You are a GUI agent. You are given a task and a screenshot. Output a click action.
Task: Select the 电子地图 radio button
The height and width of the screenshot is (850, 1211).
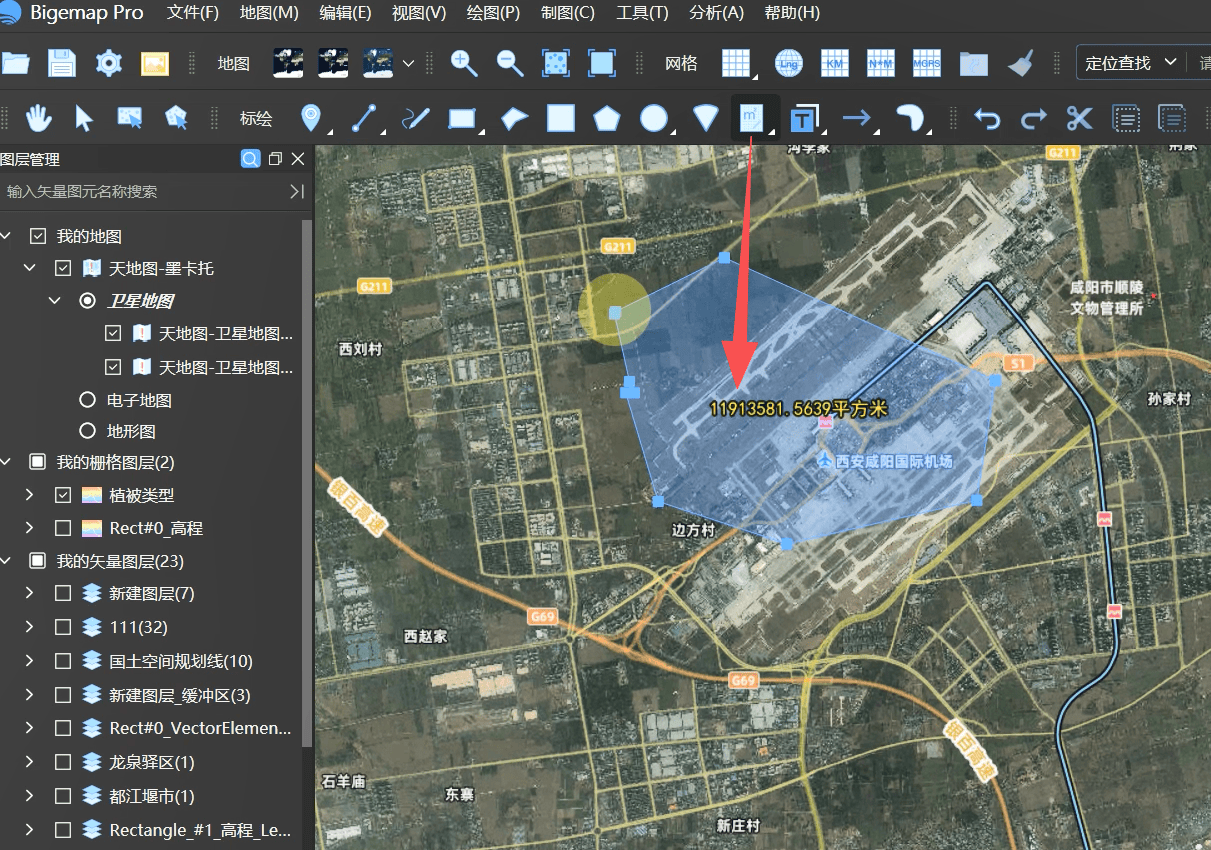(x=87, y=400)
